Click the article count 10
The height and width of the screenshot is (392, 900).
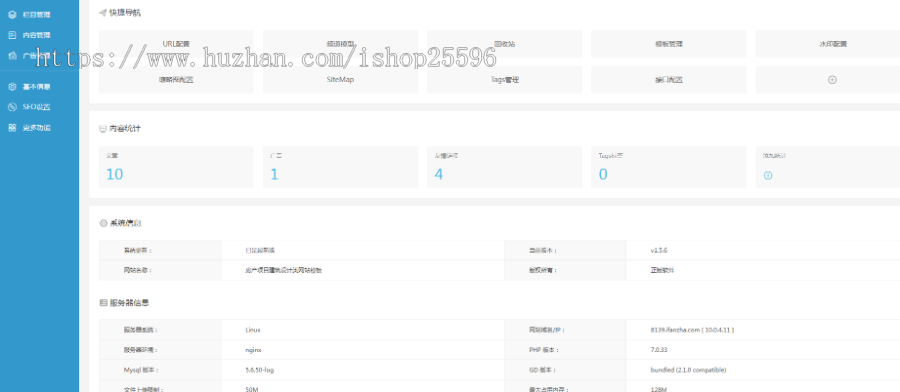115,174
